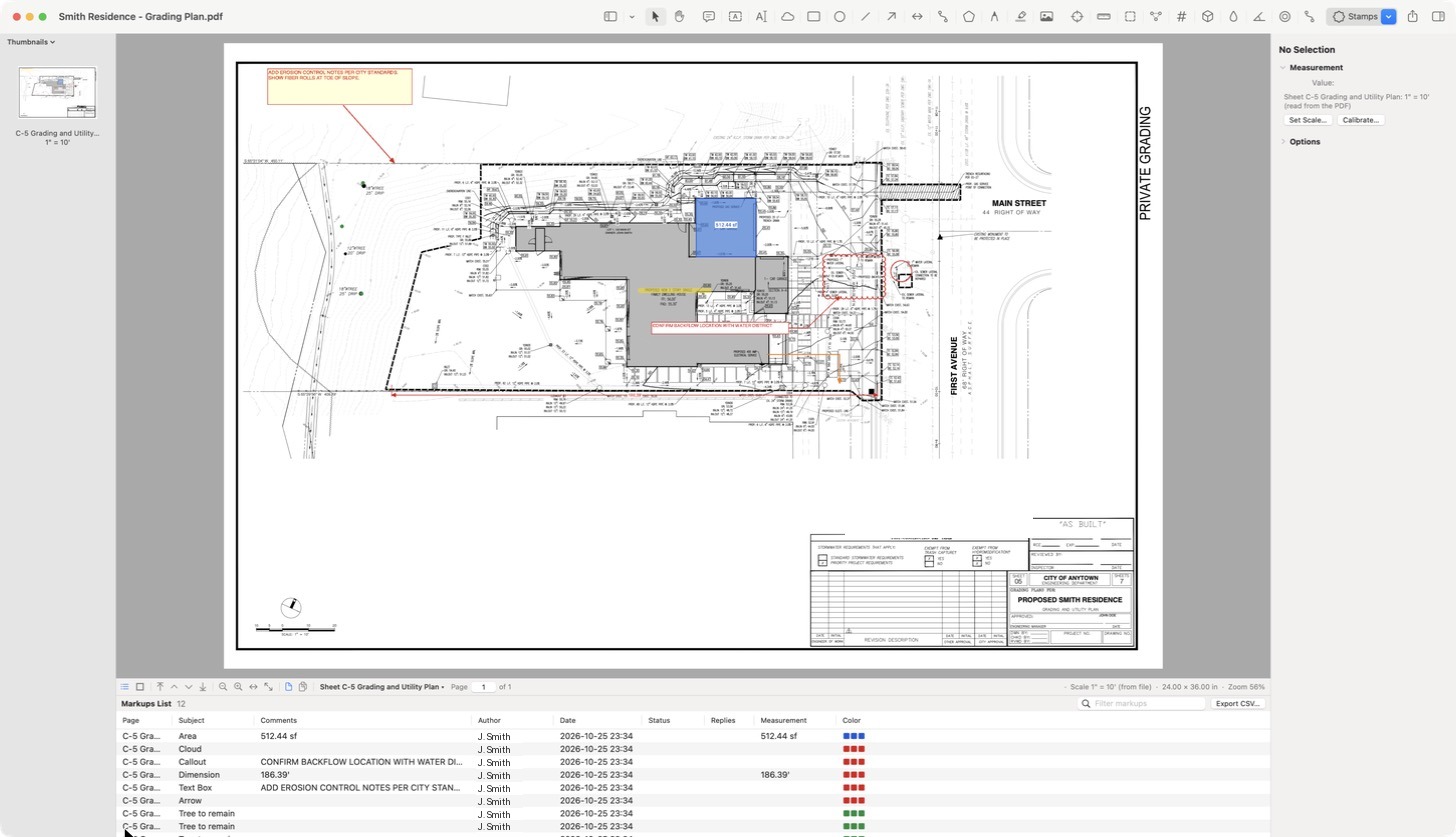Sort markups by Subject column
This screenshot has width=1456, height=837.
click(x=191, y=720)
